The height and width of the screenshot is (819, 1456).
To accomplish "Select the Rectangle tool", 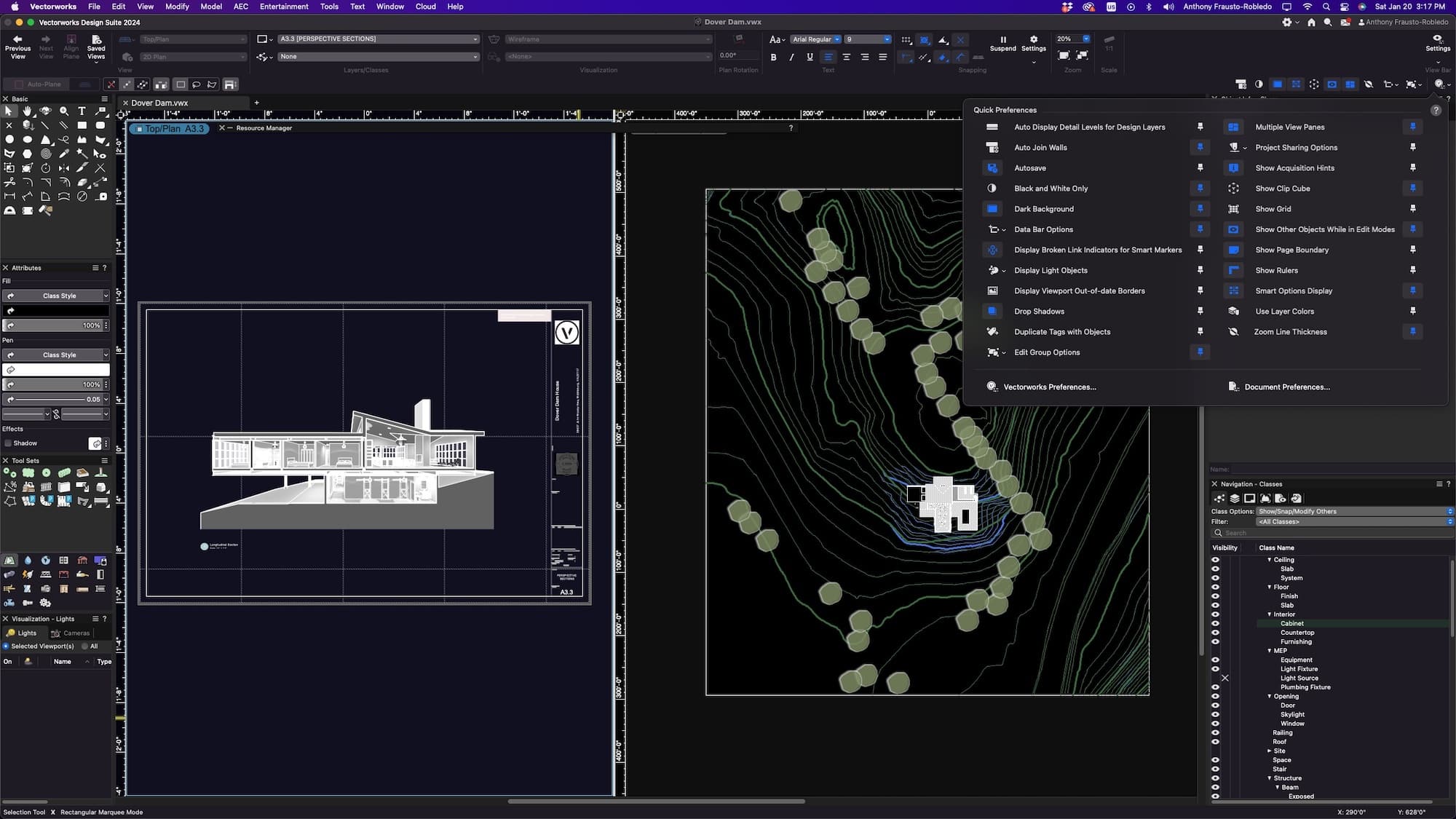I will coord(82,125).
